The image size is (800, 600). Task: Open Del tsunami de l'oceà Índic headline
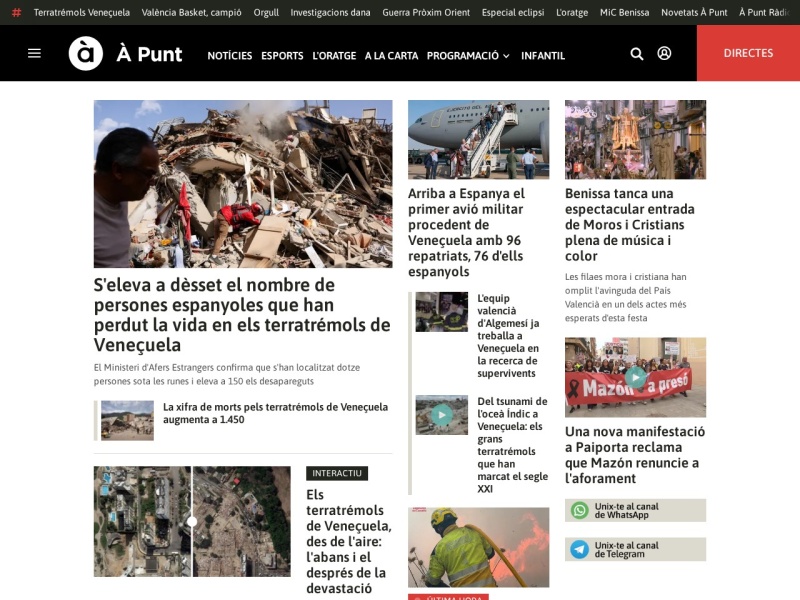(512, 444)
